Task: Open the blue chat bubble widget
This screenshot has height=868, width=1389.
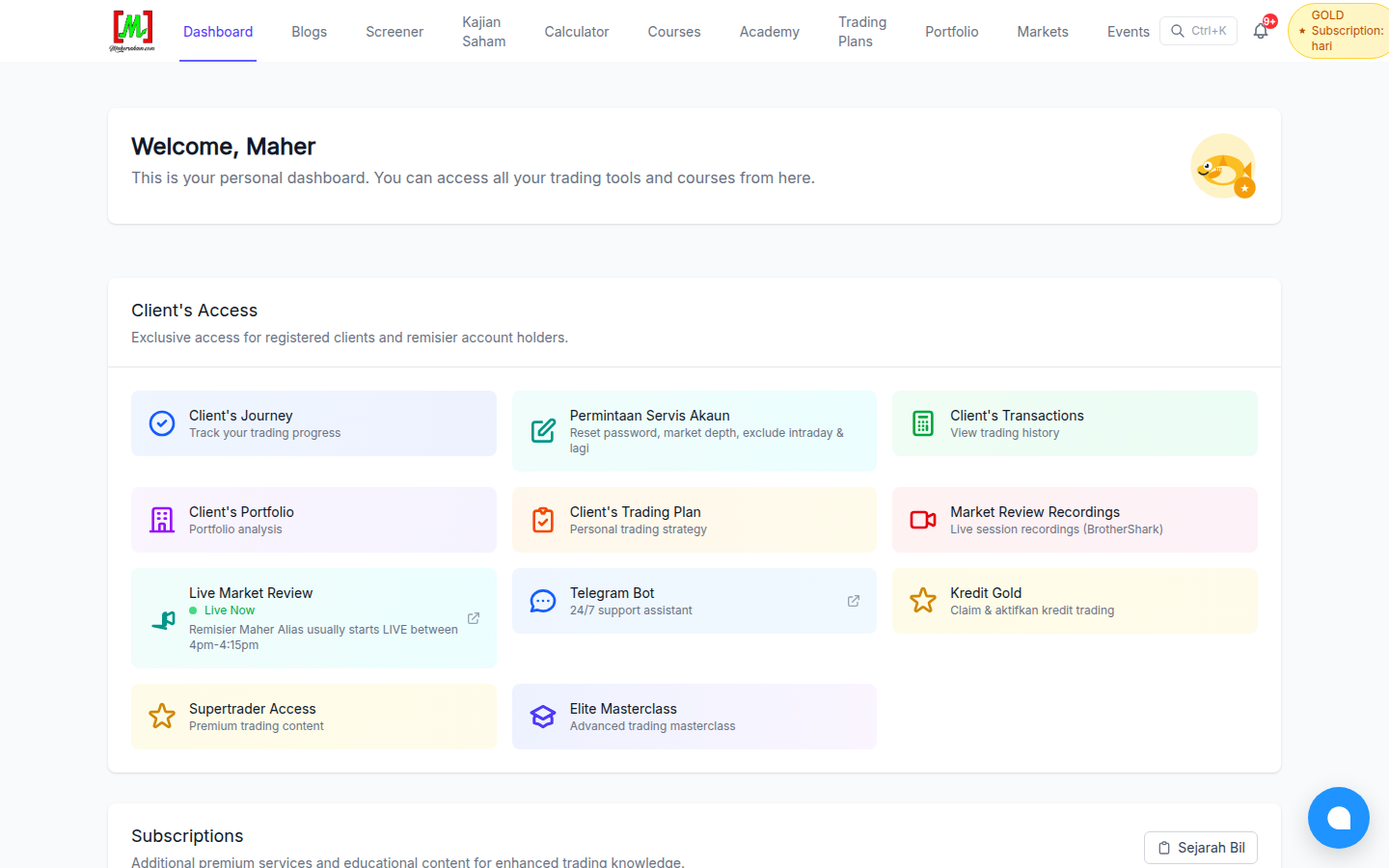Action: point(1339,818)
